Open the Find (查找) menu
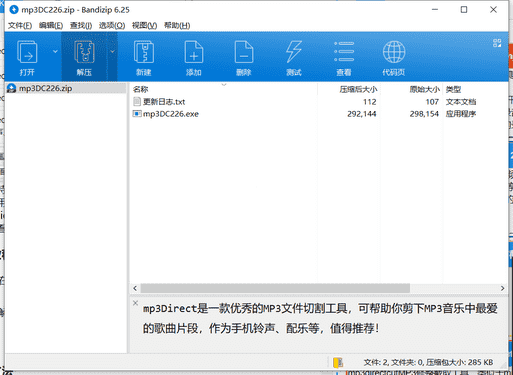Screen dimensions: 513x375 [81, 25]
